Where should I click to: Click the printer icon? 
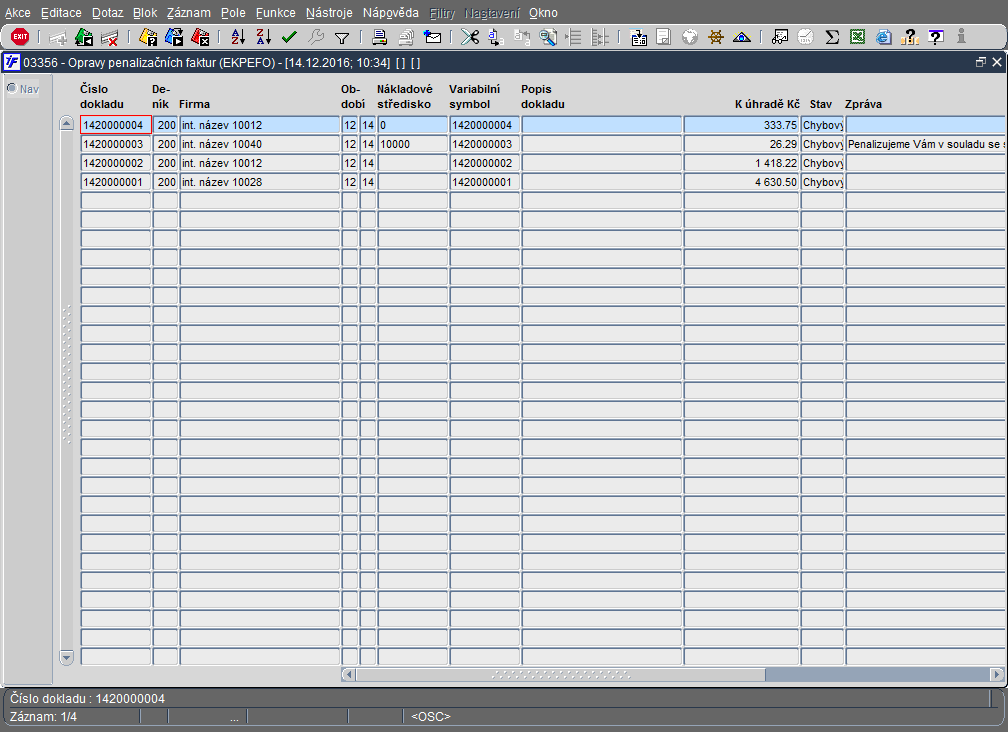click(380, 37)
